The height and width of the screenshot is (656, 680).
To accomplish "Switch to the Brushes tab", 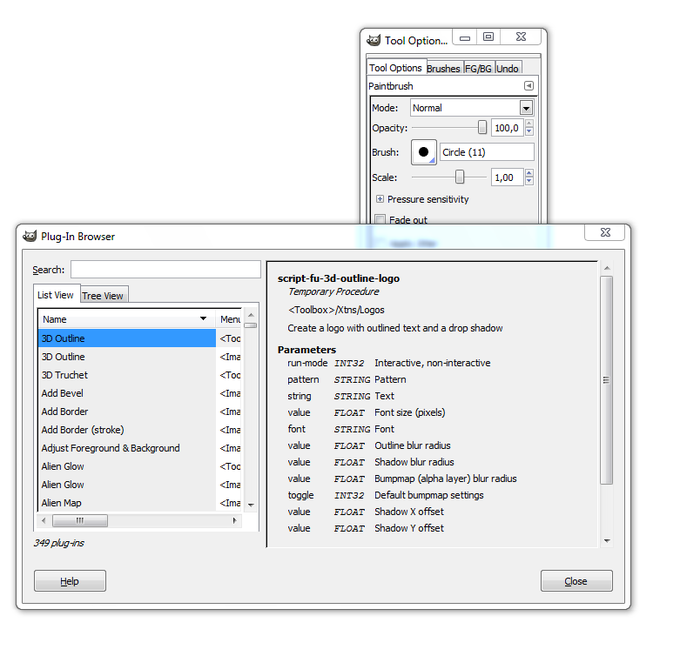I will tap(443, 69).
